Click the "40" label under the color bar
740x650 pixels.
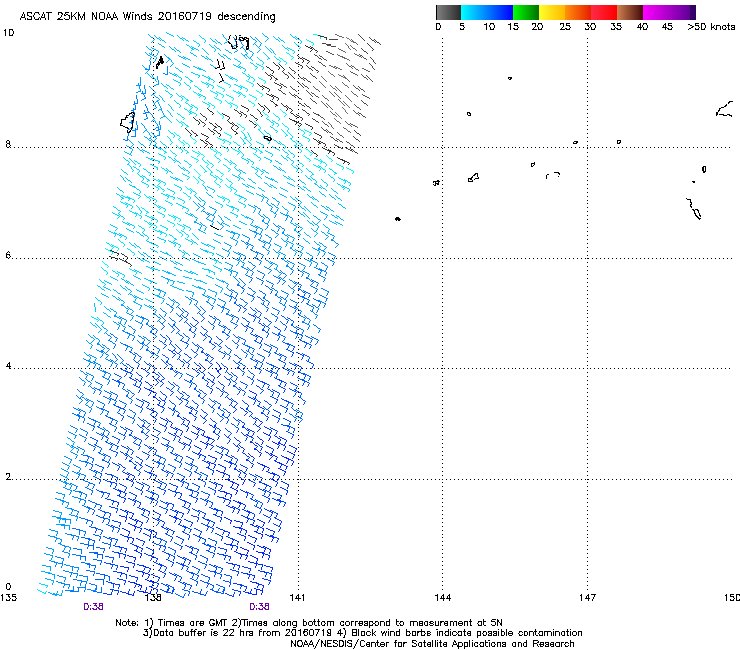pos(642,27)
